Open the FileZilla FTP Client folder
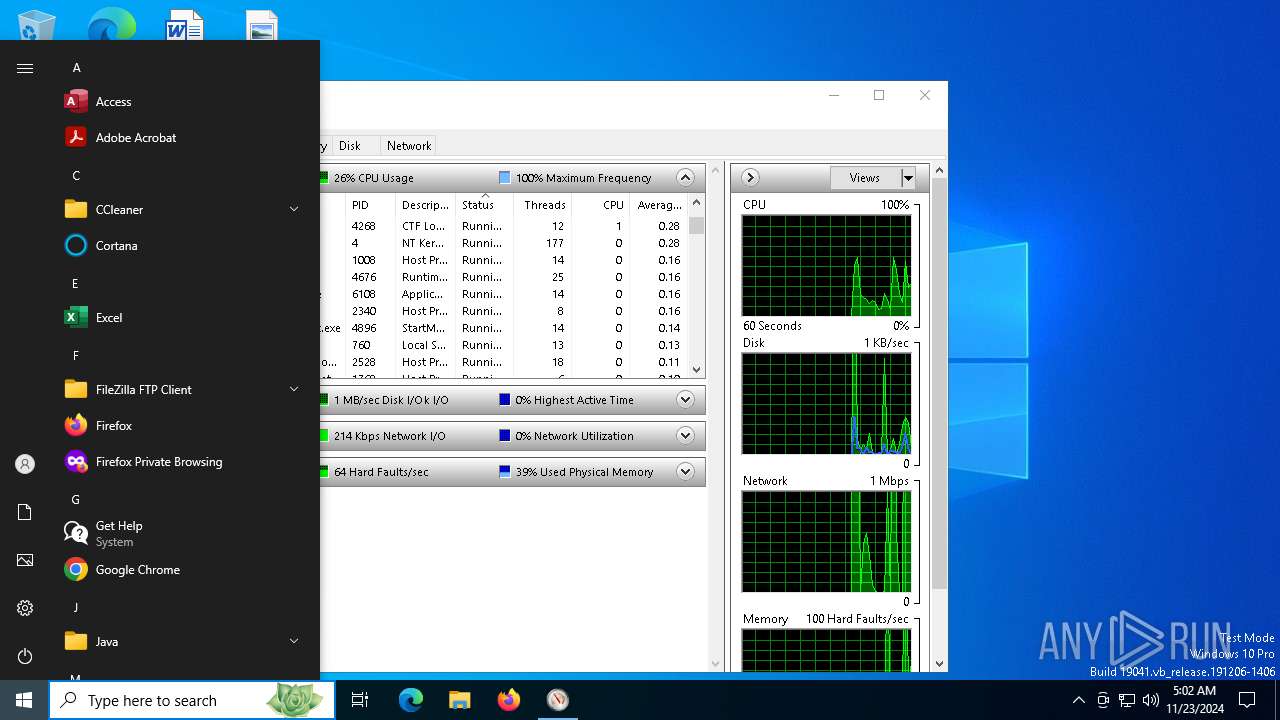1280x720 pixels. (x=180, y=390)
